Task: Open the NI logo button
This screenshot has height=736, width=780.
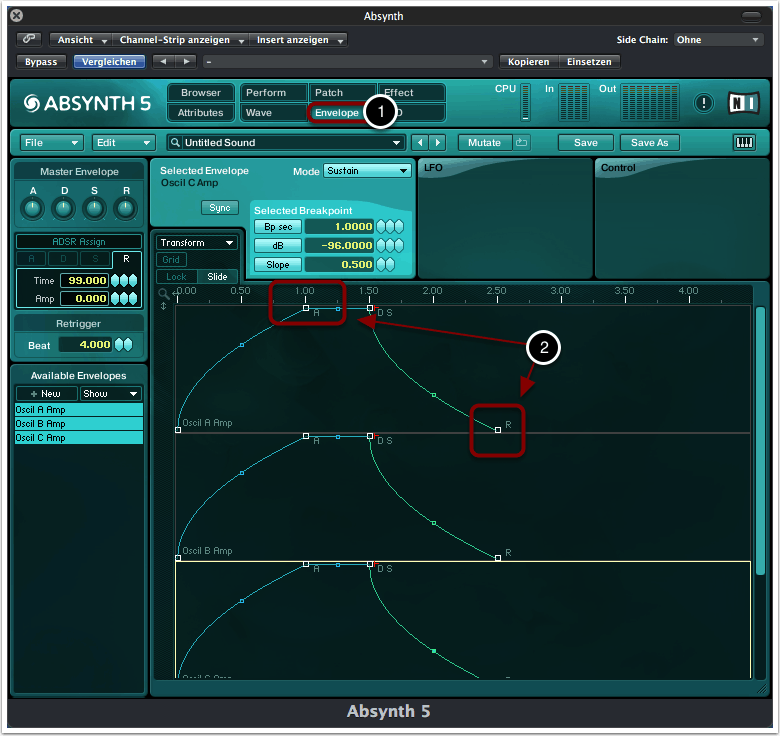Action: click(744, 103)
